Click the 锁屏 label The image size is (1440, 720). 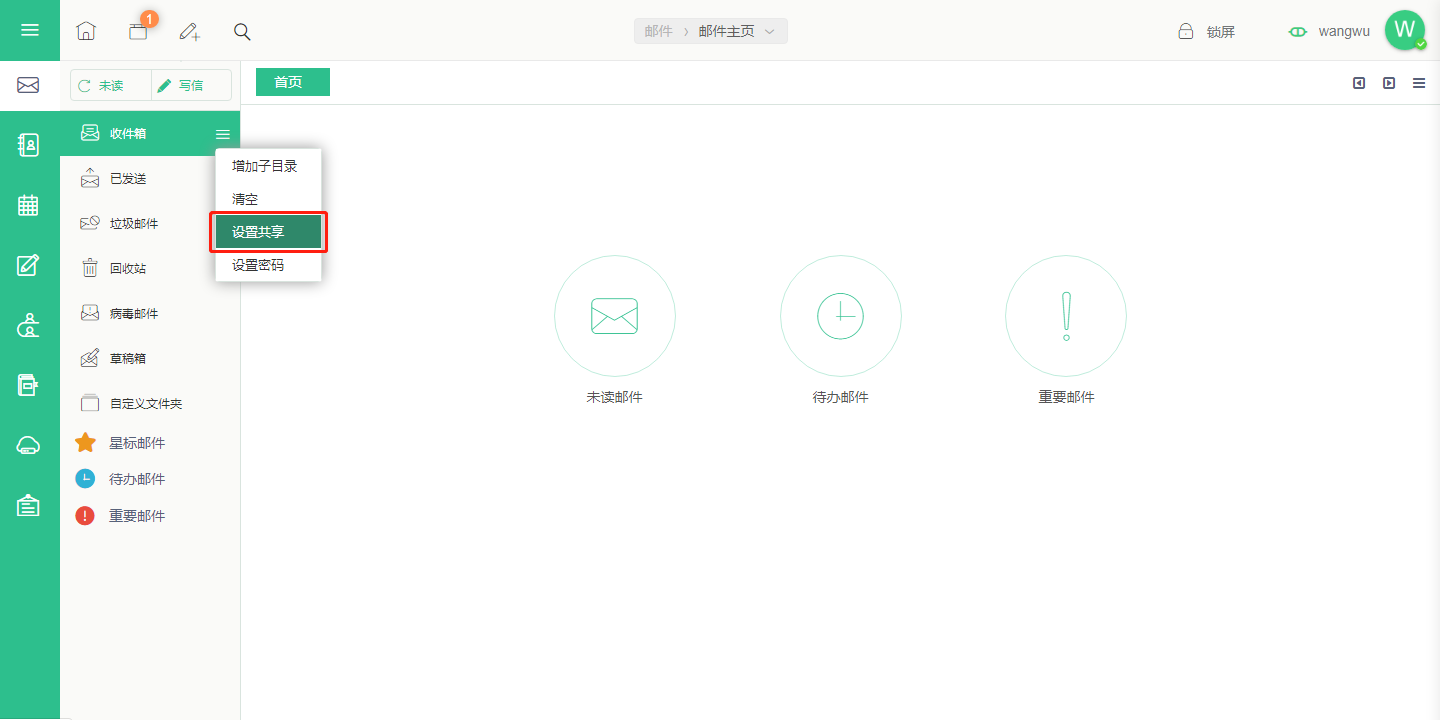[1221, 32]
